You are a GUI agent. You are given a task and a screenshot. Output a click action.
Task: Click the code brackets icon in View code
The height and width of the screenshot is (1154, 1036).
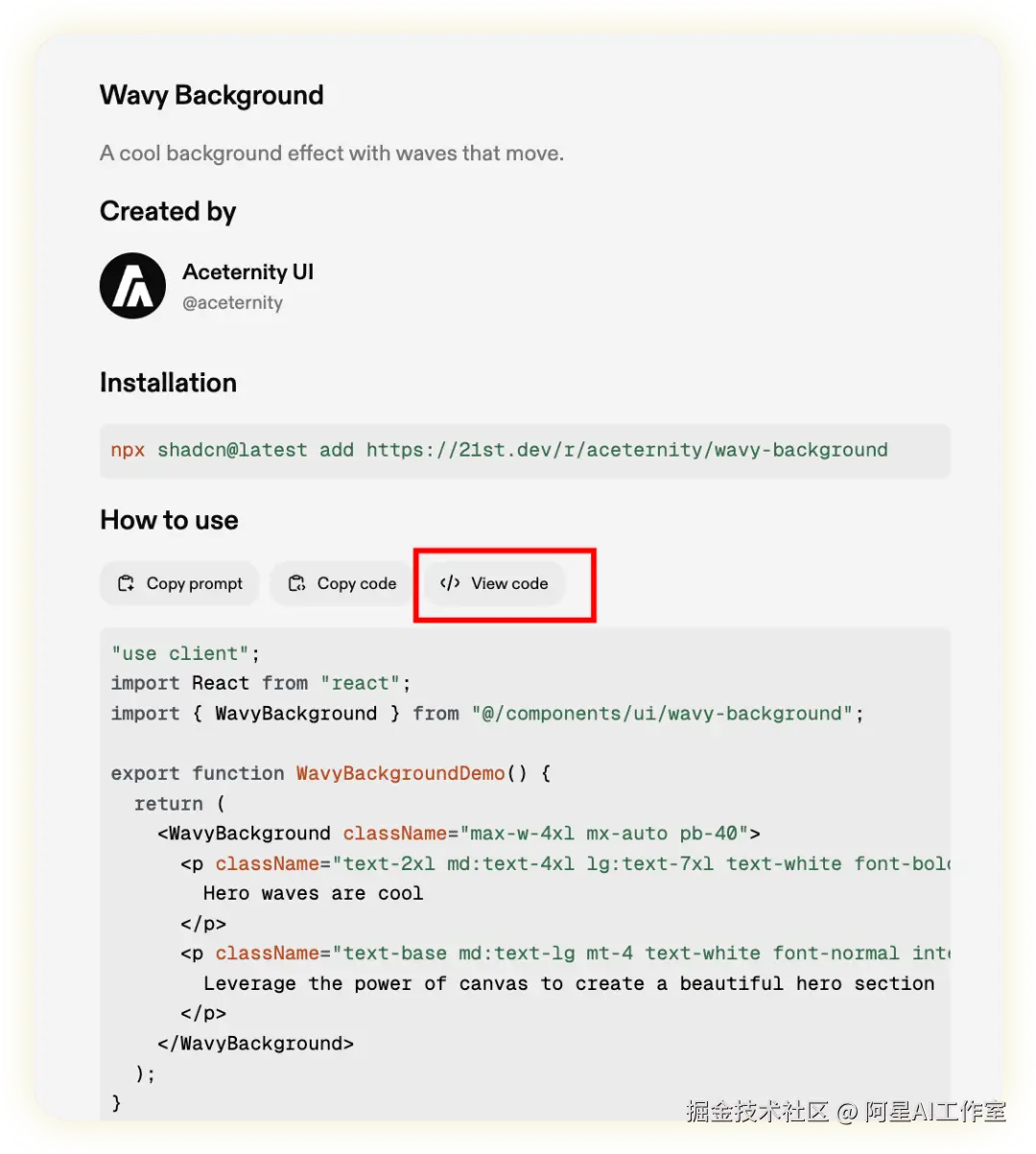[x=450, y=583]
